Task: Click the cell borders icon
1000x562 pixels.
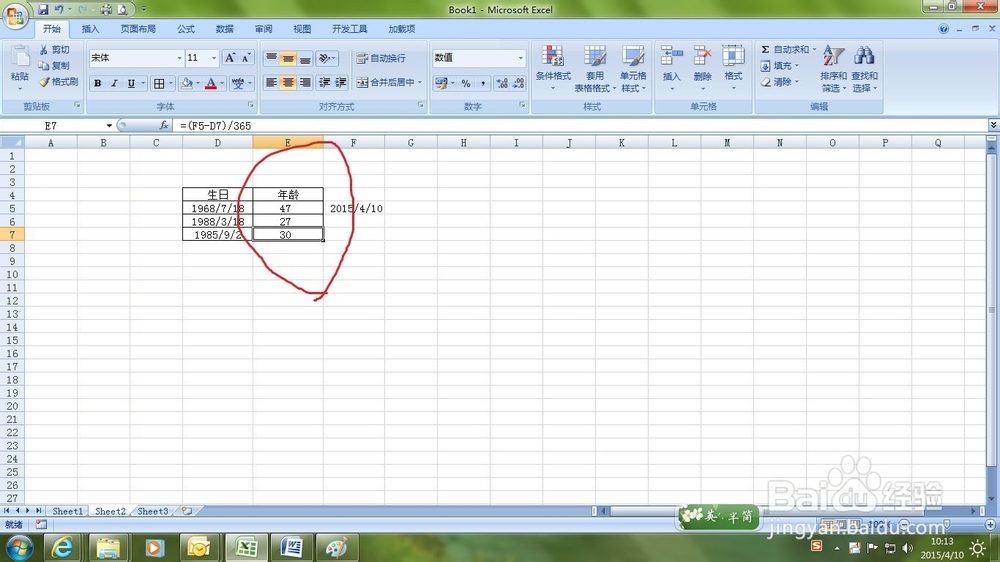Action: tap(159, 83)
